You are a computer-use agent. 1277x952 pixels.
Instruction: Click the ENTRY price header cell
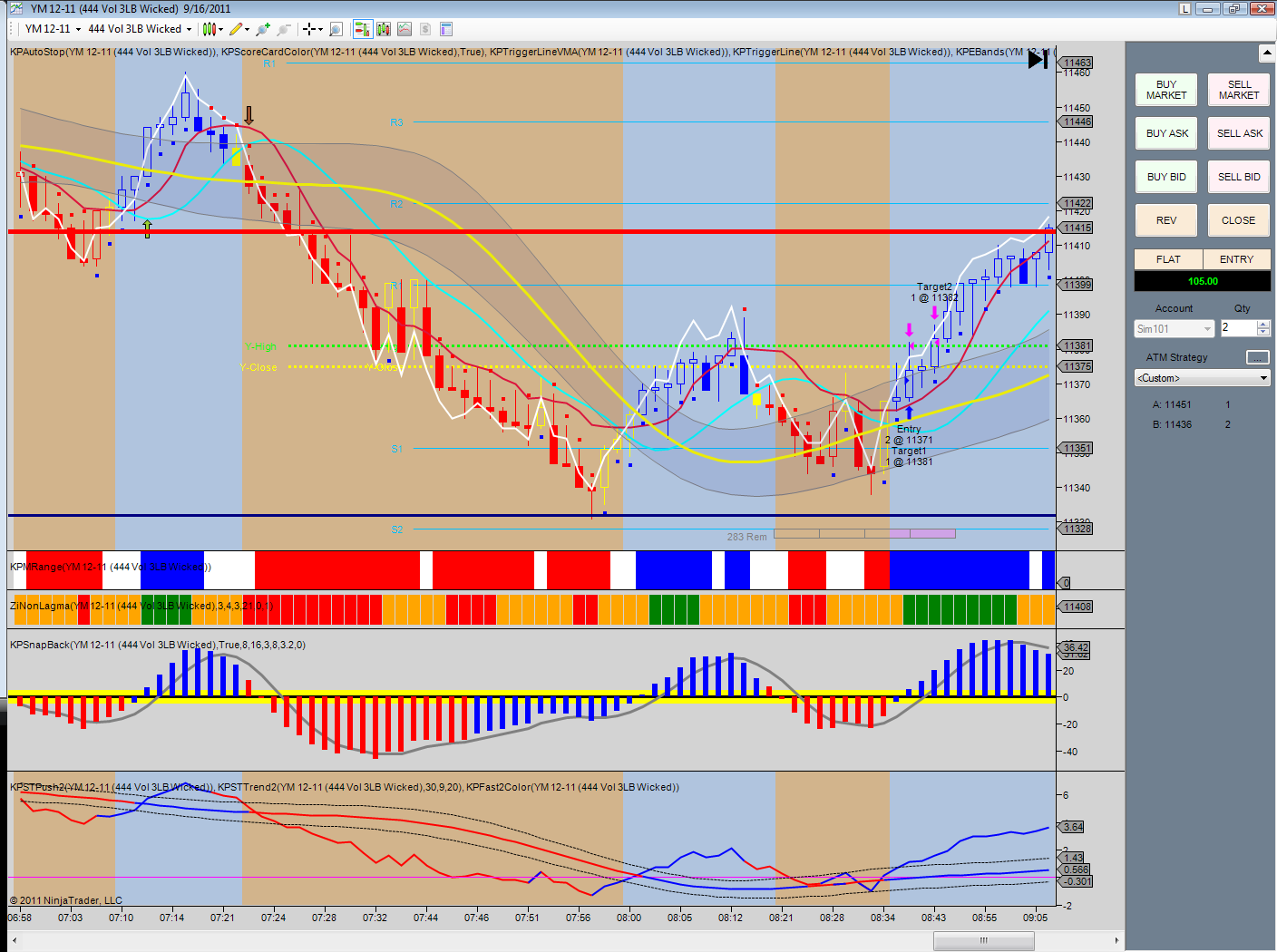(x=1237, y=259)
